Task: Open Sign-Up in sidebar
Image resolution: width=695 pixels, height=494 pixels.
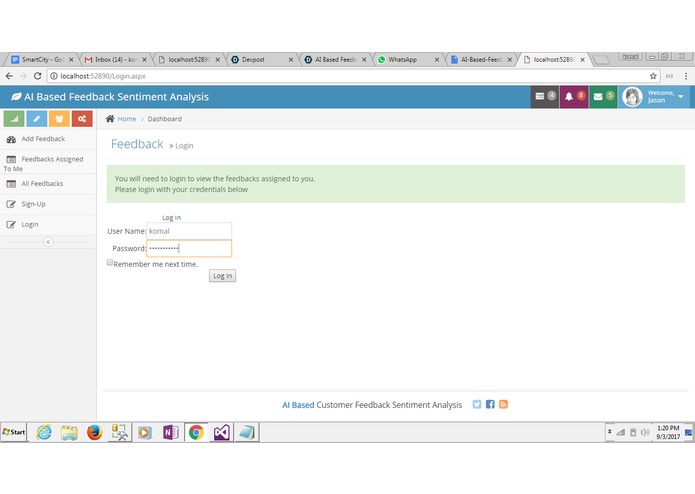Action: pos(48,204)
